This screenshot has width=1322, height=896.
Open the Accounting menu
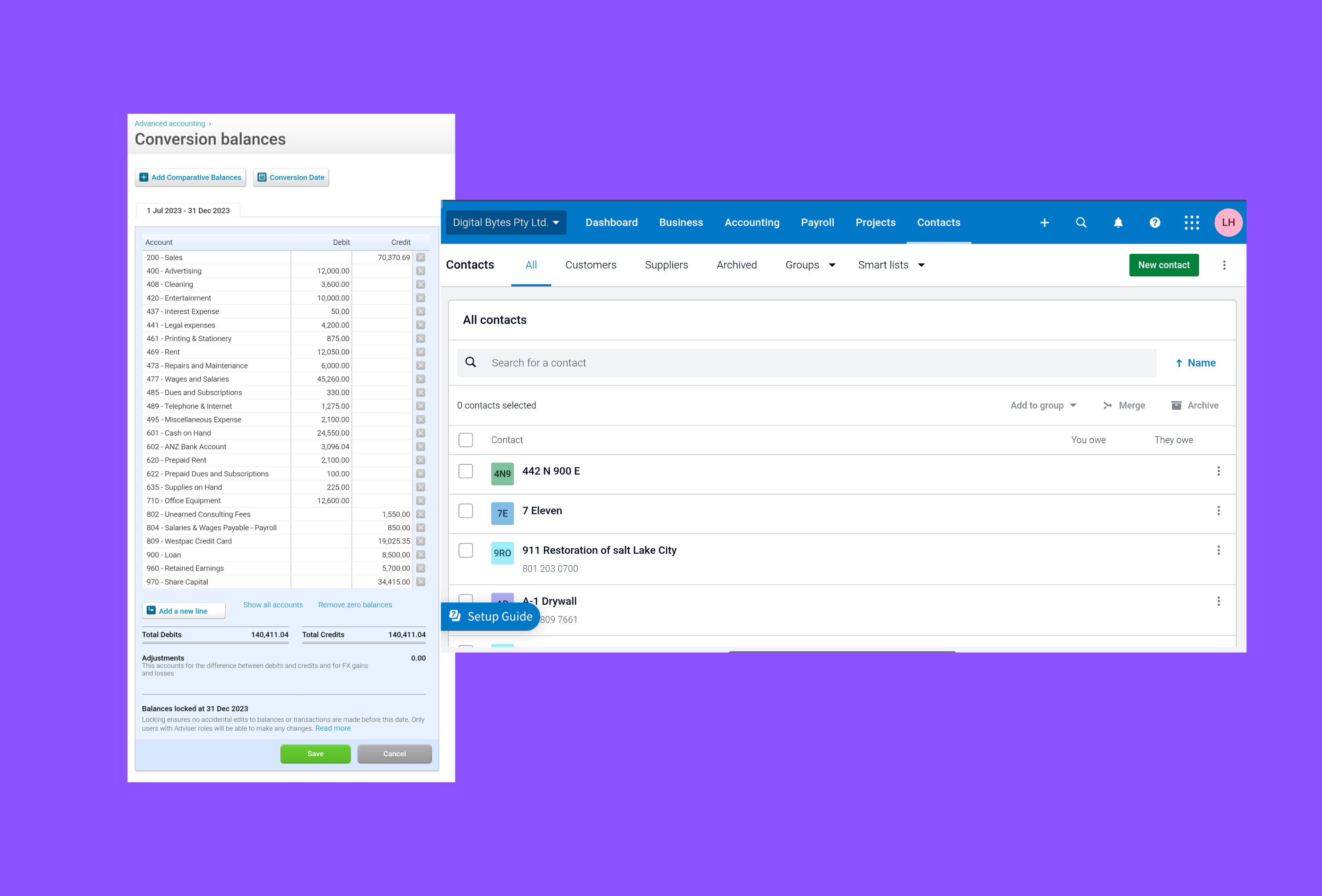(751, 222)
